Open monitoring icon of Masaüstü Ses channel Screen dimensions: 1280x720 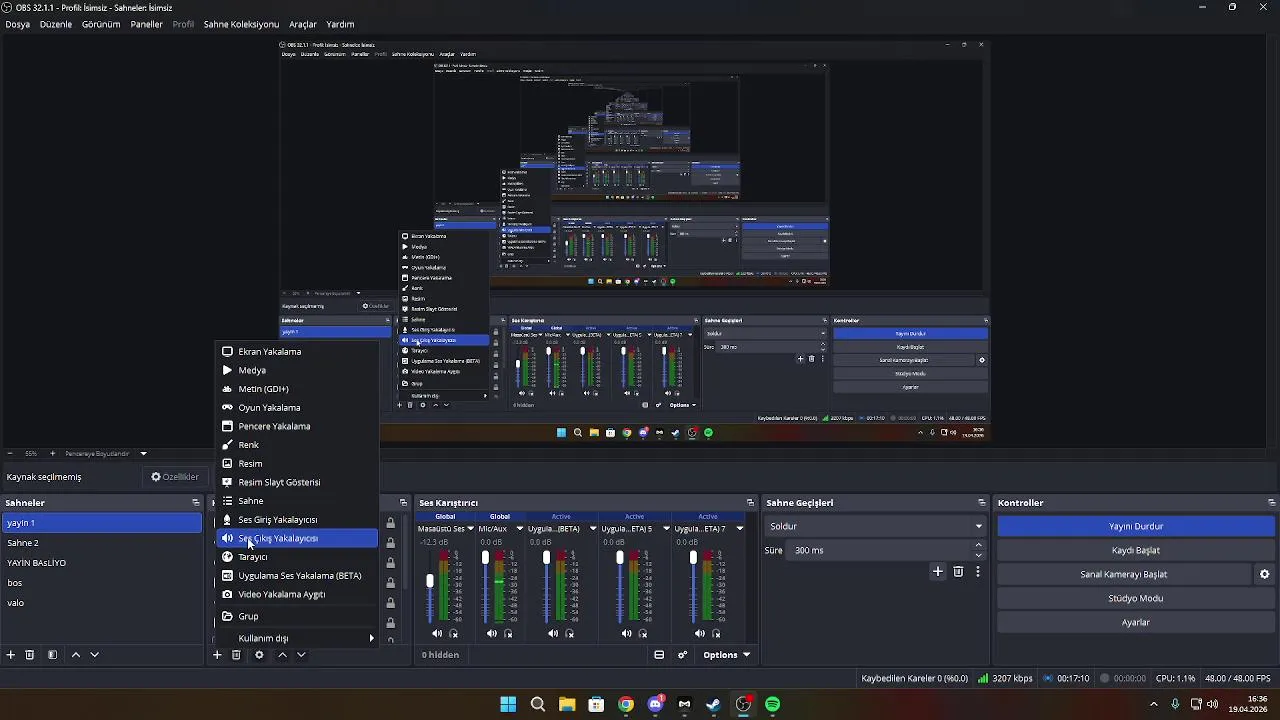(454, 633)
